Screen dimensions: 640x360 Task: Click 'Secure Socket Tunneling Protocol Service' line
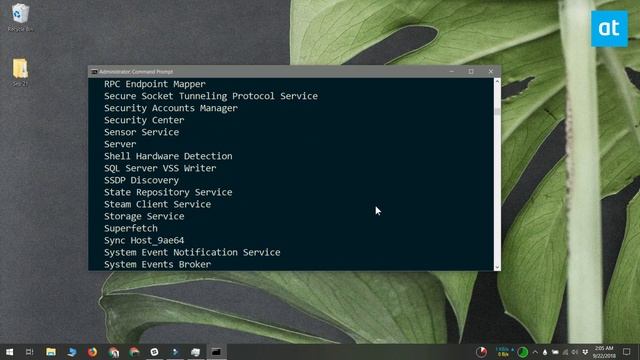coord(211,96)
